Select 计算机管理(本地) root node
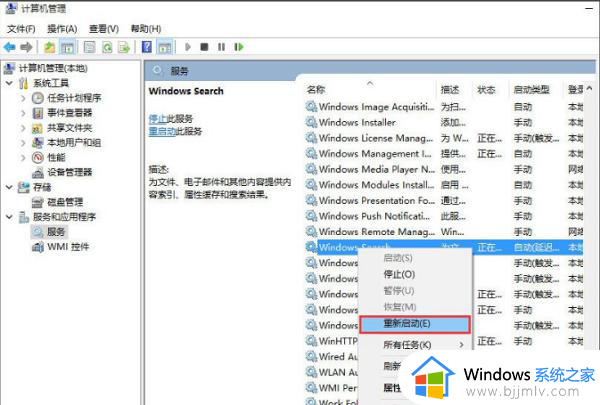 point(53,68)
